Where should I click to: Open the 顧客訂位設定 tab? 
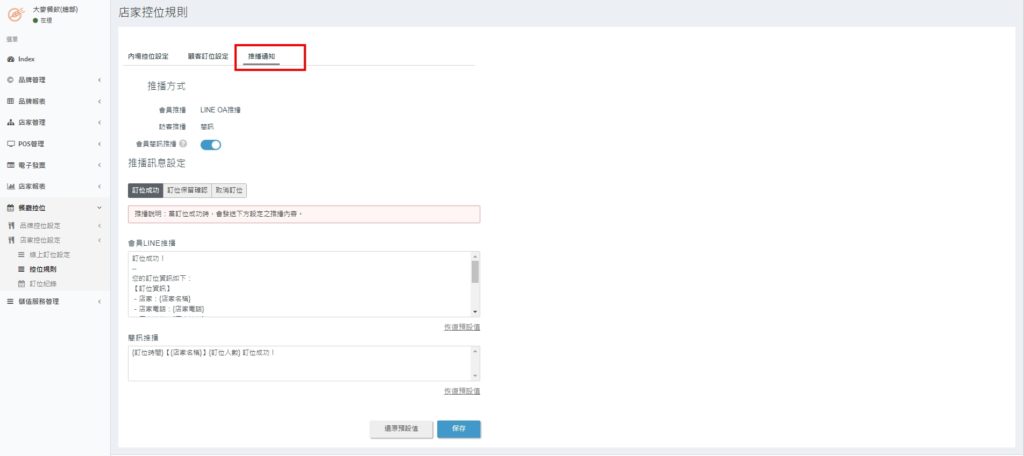(208, 56)
